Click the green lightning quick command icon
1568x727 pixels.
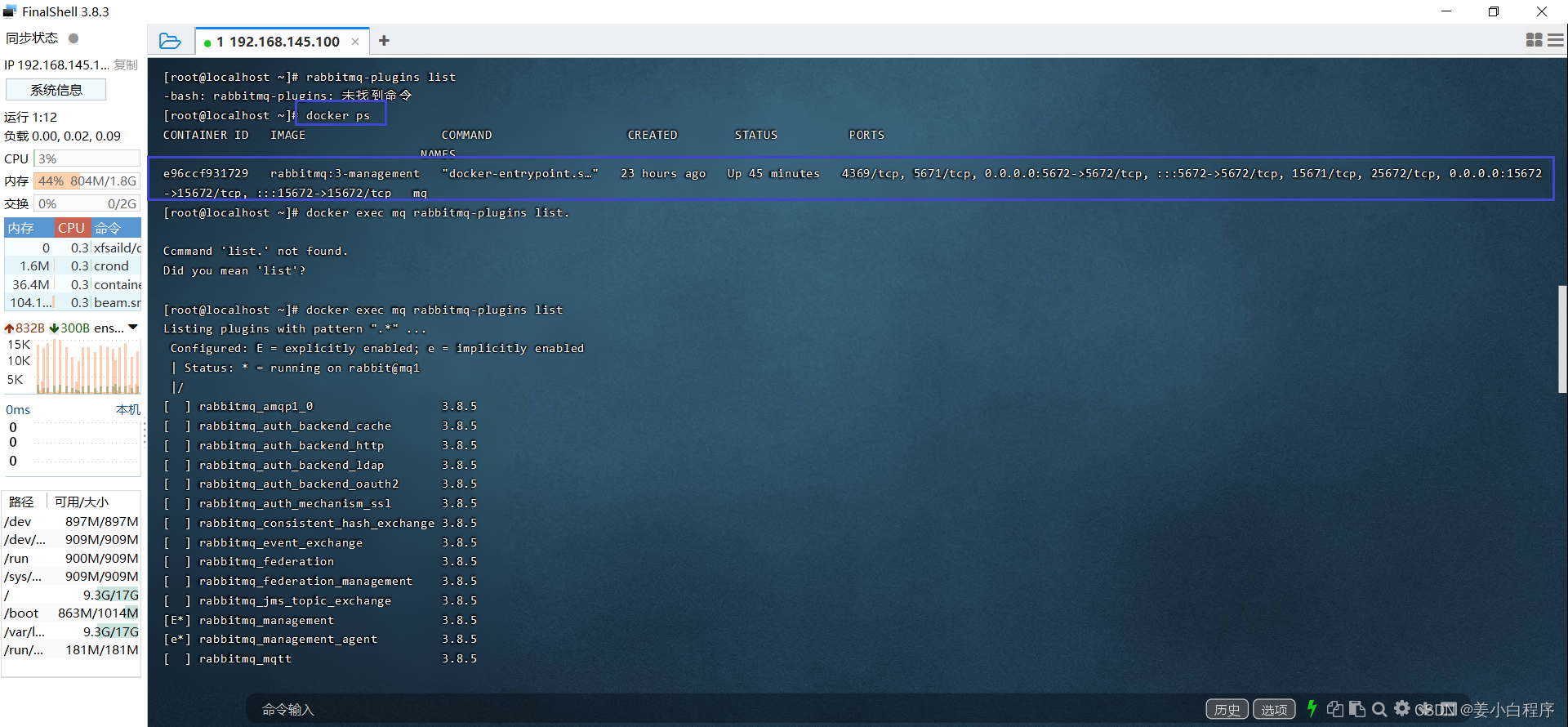click(x=1312, y=708)
